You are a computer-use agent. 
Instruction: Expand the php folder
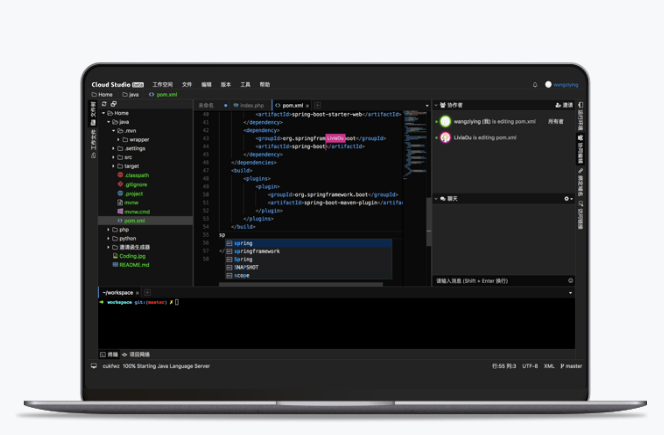click(108, 230)
